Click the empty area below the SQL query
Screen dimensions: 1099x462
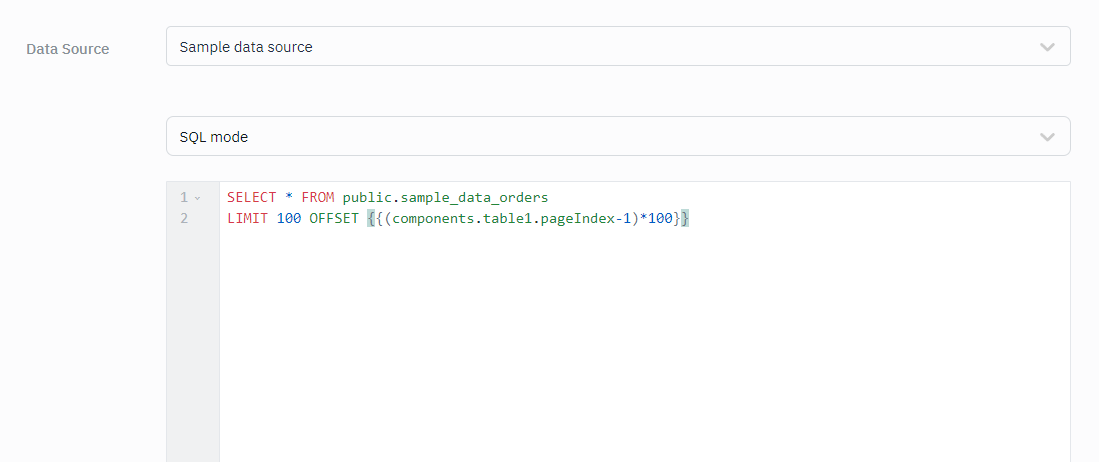(640, 350)
